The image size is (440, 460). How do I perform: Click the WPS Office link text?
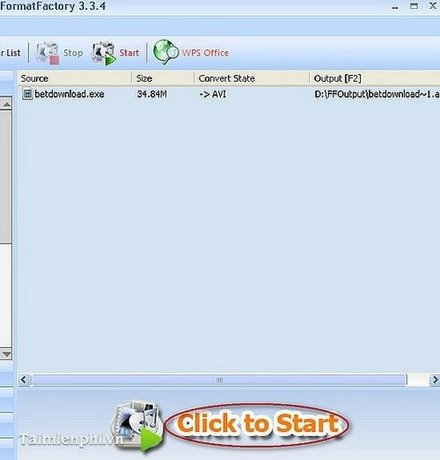point(205,53)
